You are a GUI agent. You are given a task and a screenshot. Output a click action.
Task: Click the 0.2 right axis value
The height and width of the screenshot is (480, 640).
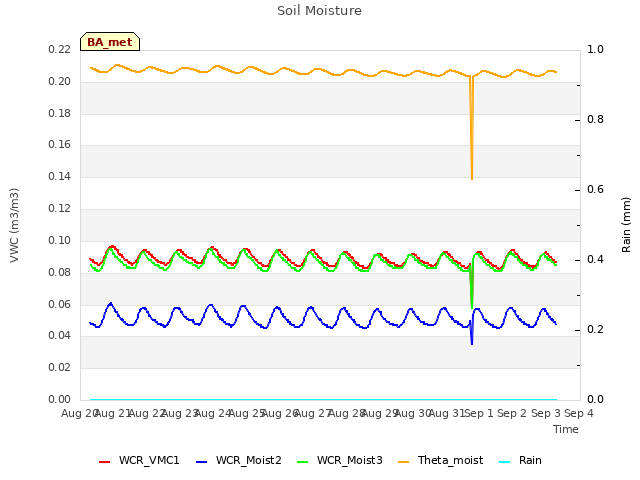(595, 329)
